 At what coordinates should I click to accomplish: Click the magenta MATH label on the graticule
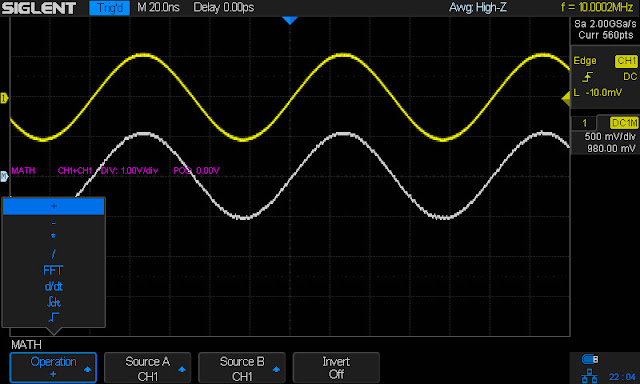click(x=23, y=171)
